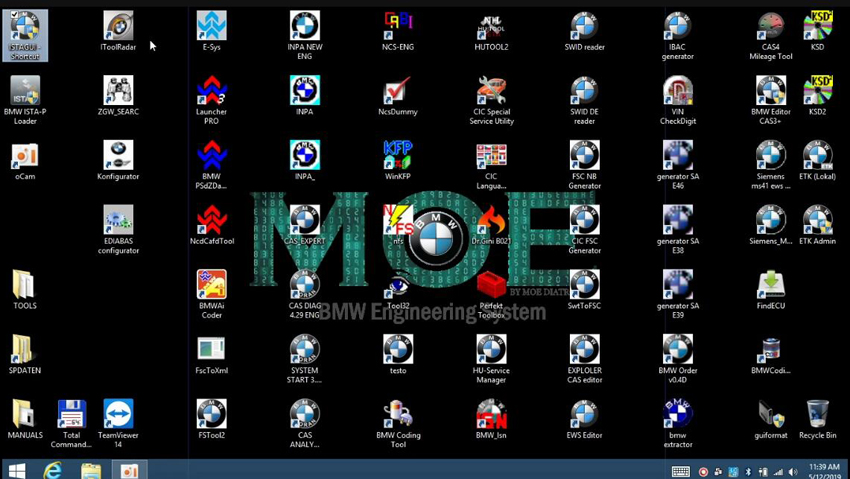Select the EWS Editor icon
This screenshot has width=850, height=479.
click(584, 419)
